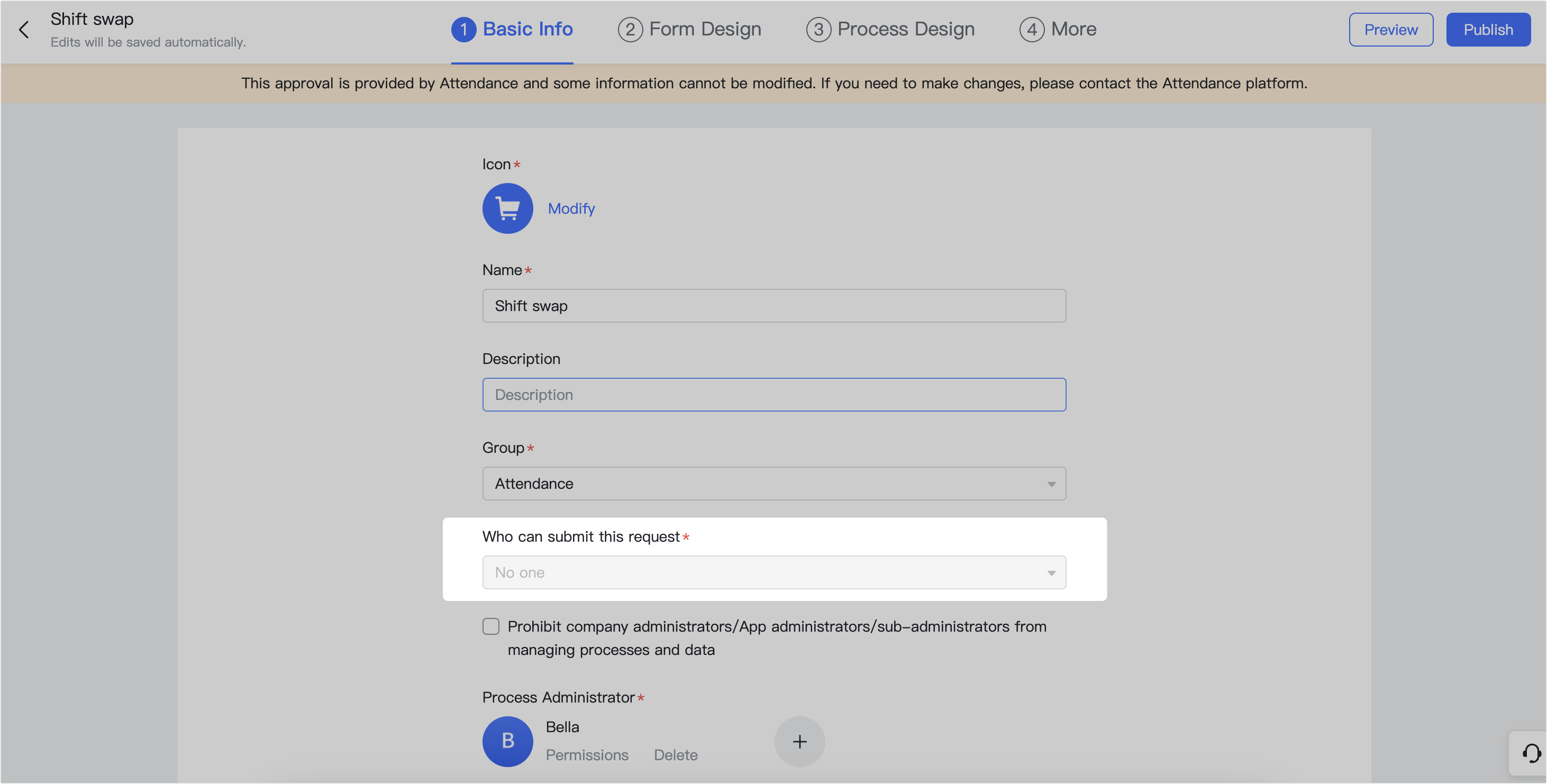This screenshot has width=1547, height=784.
Task: Click the Modify icon link
Action: (571, 208)
